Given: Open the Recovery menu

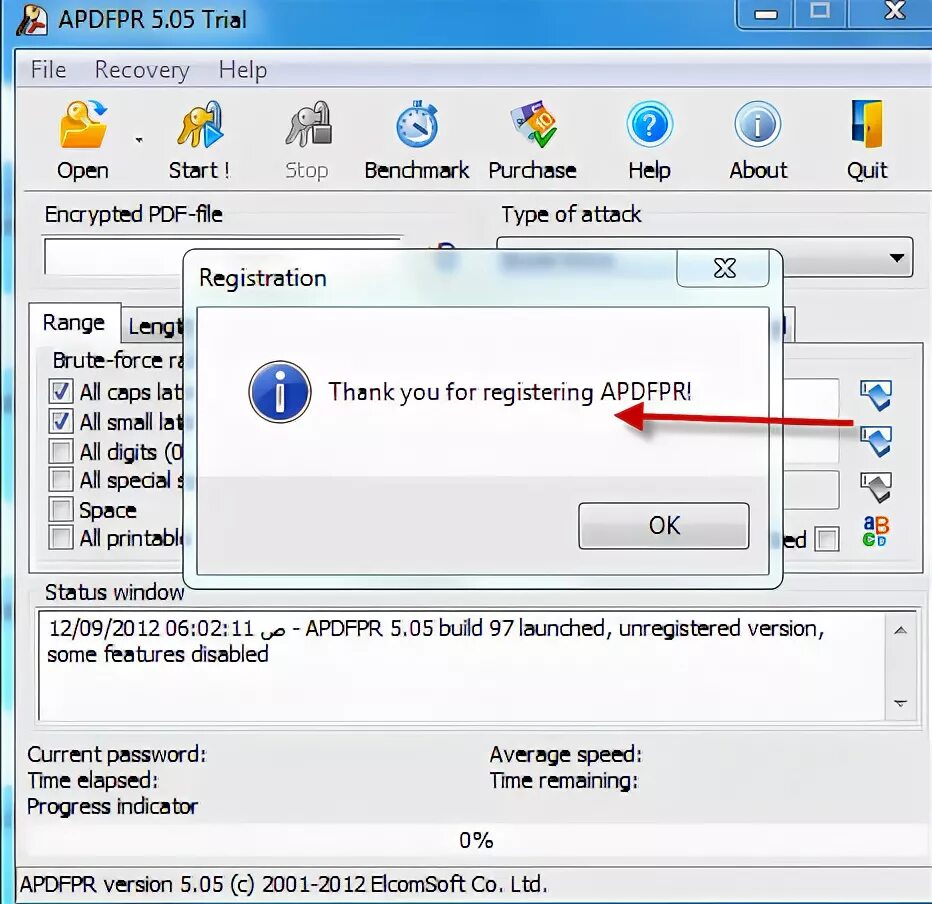Looking at the screenshot, I should [x=142, y=70].
